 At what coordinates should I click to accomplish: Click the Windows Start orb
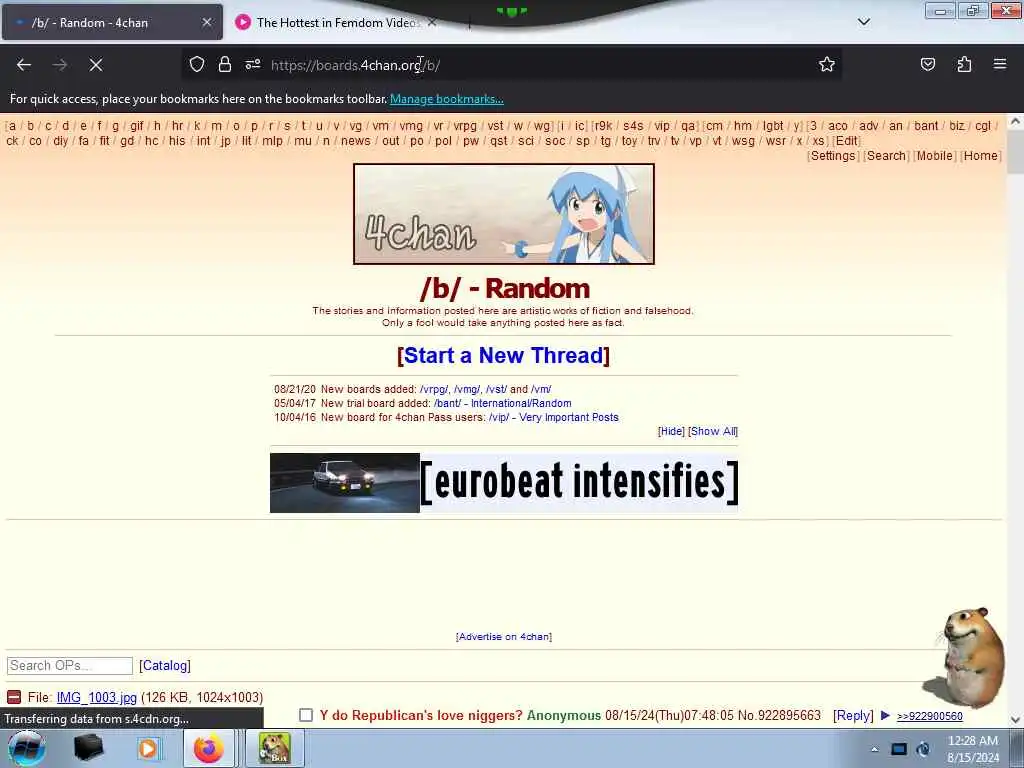27,748
